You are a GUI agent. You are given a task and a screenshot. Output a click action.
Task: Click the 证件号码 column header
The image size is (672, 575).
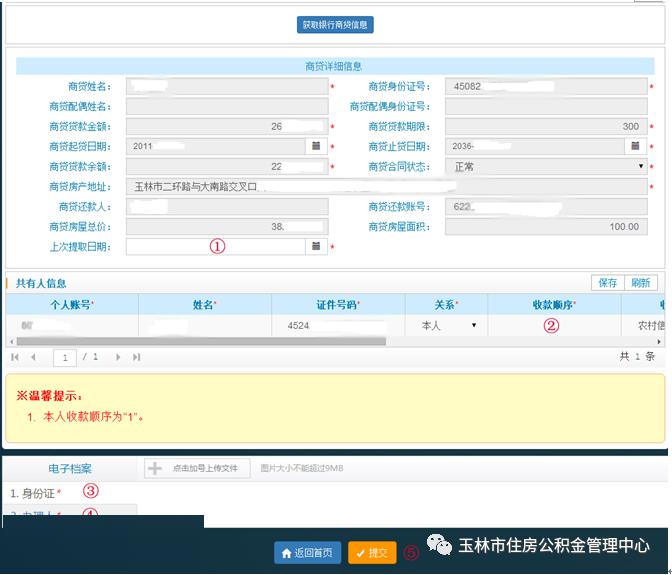pos(338,305)
